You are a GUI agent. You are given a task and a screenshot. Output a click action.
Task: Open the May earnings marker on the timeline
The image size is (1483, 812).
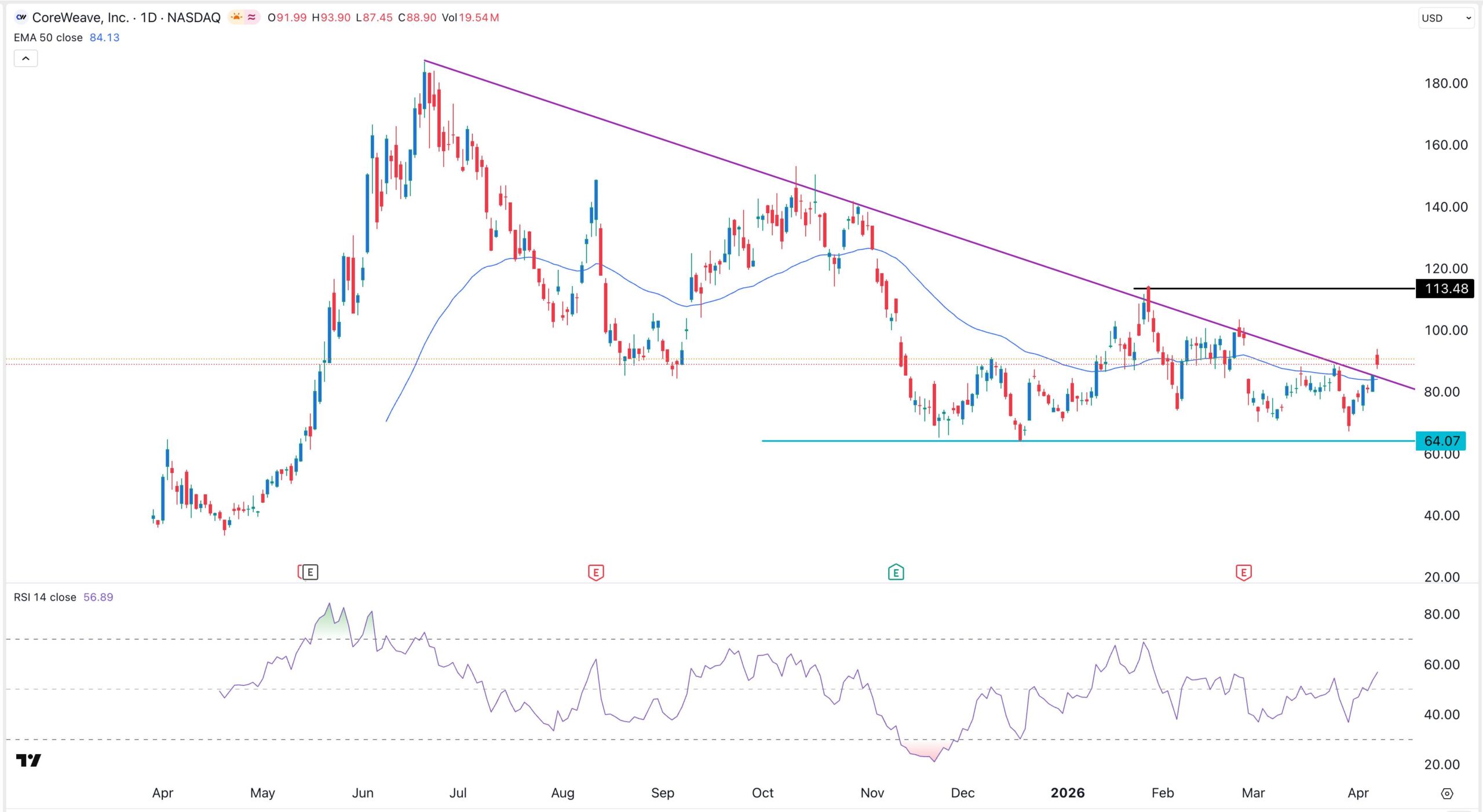(x=310, y=572)
